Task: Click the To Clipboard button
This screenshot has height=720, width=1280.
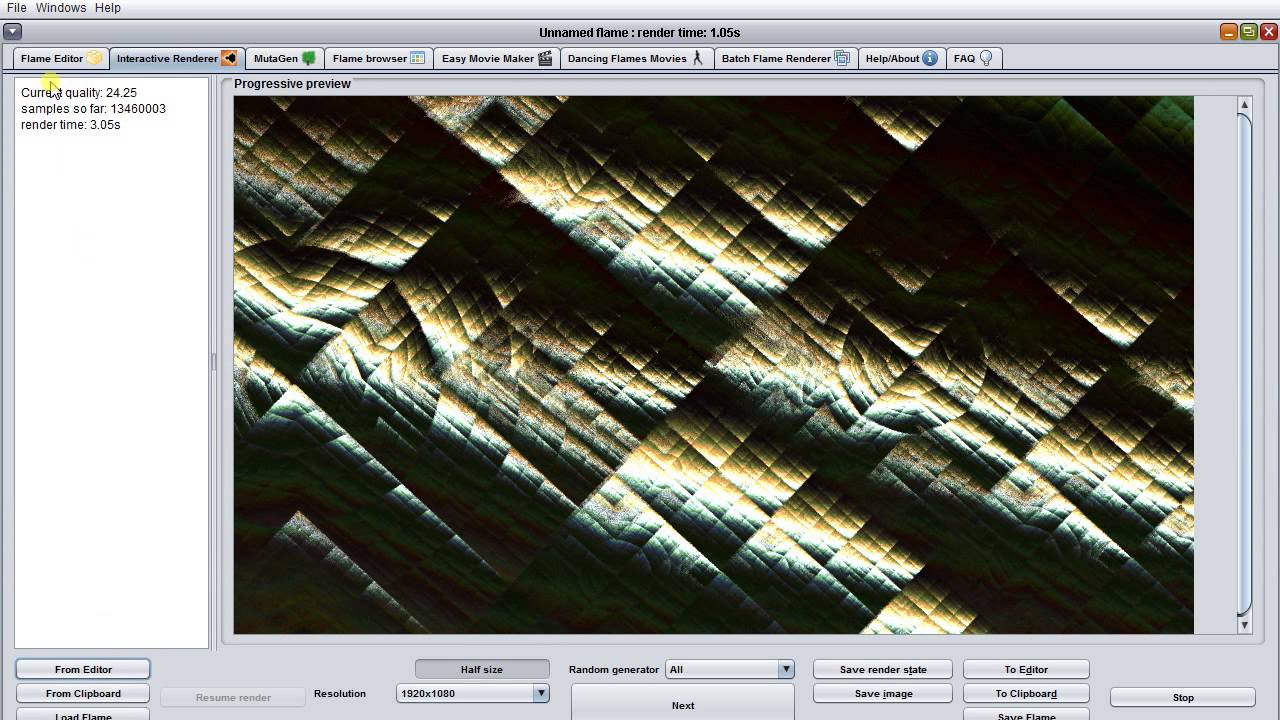Action: [1026, 693]
